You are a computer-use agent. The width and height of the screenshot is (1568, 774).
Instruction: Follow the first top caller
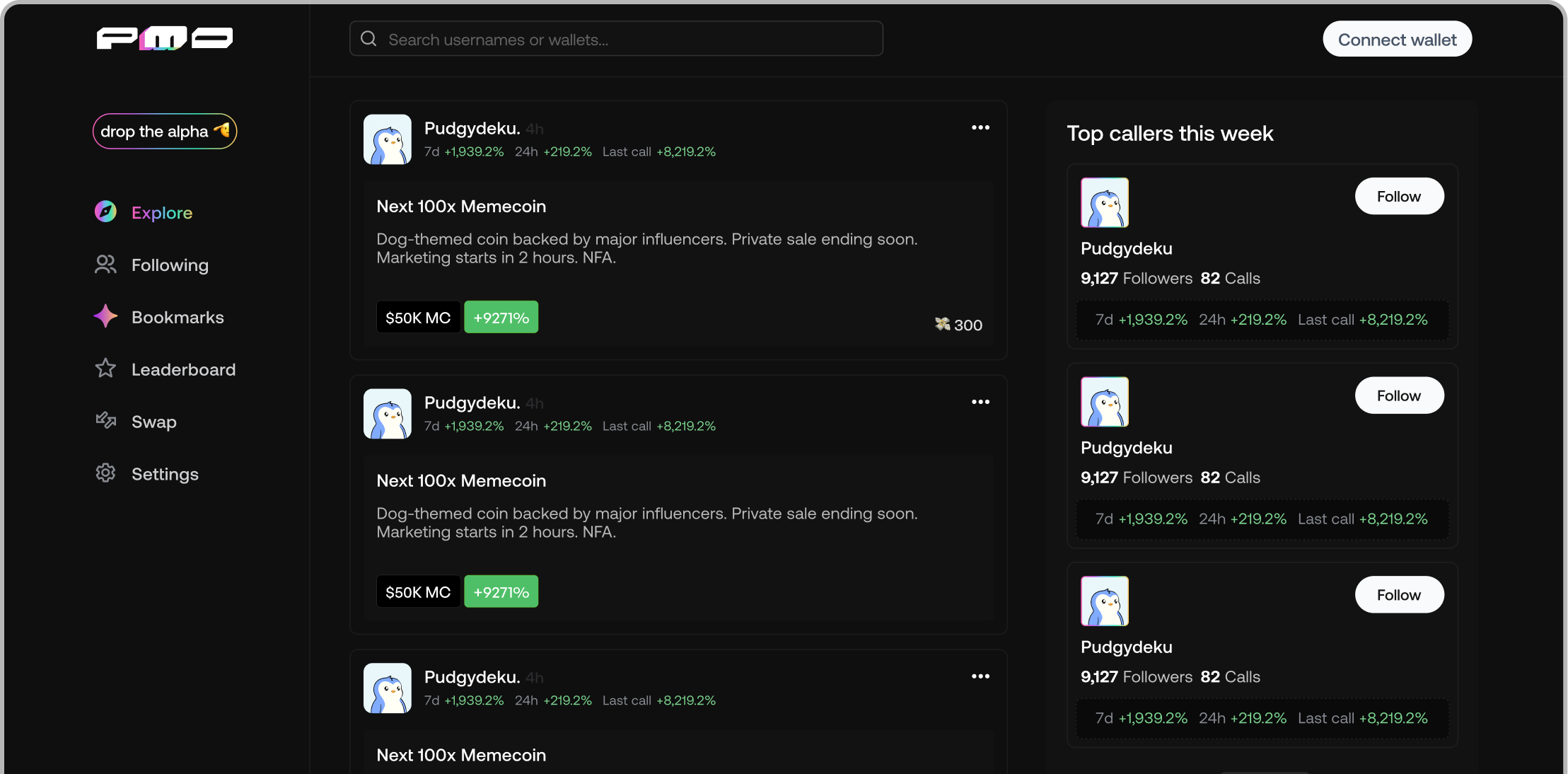pos(1399,196)
